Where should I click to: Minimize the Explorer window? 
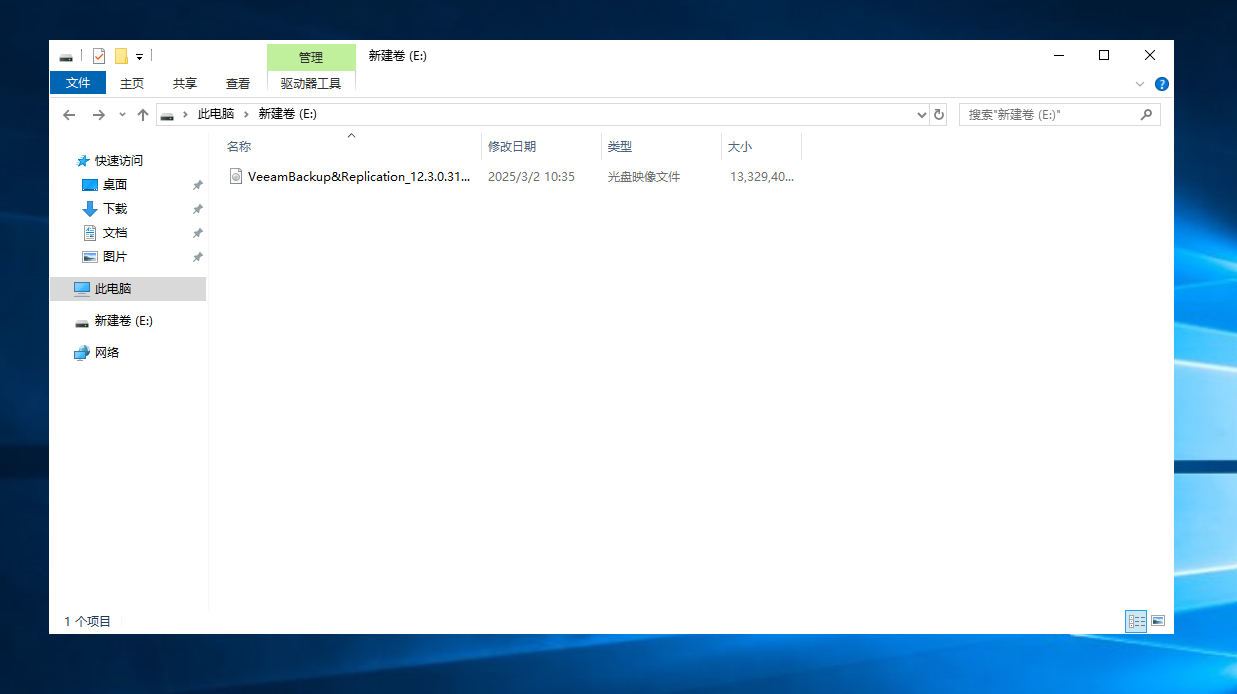click(x=1058, y=55)
